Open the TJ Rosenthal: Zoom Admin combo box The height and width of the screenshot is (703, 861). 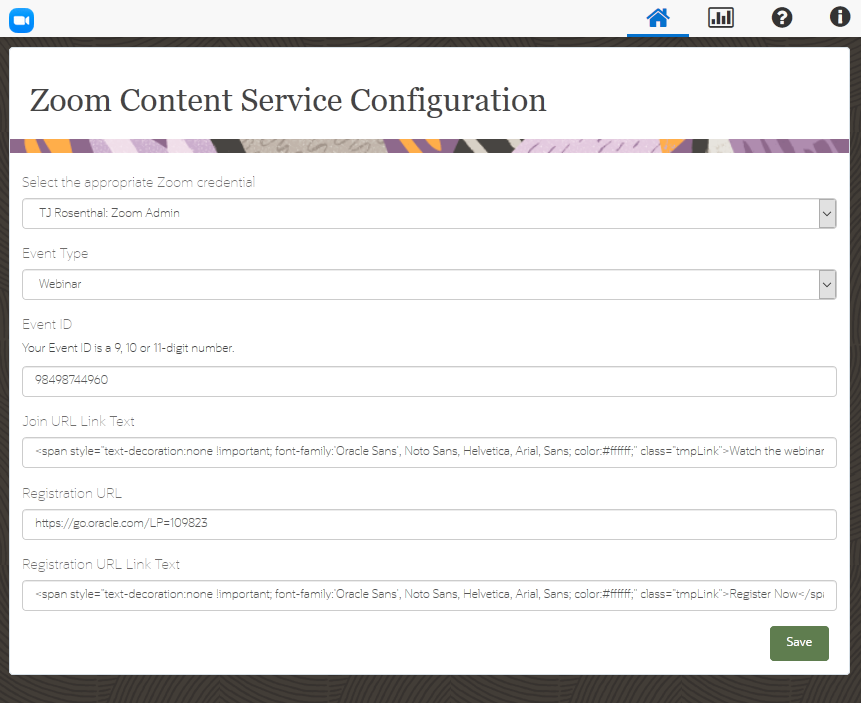coord(429,214)
